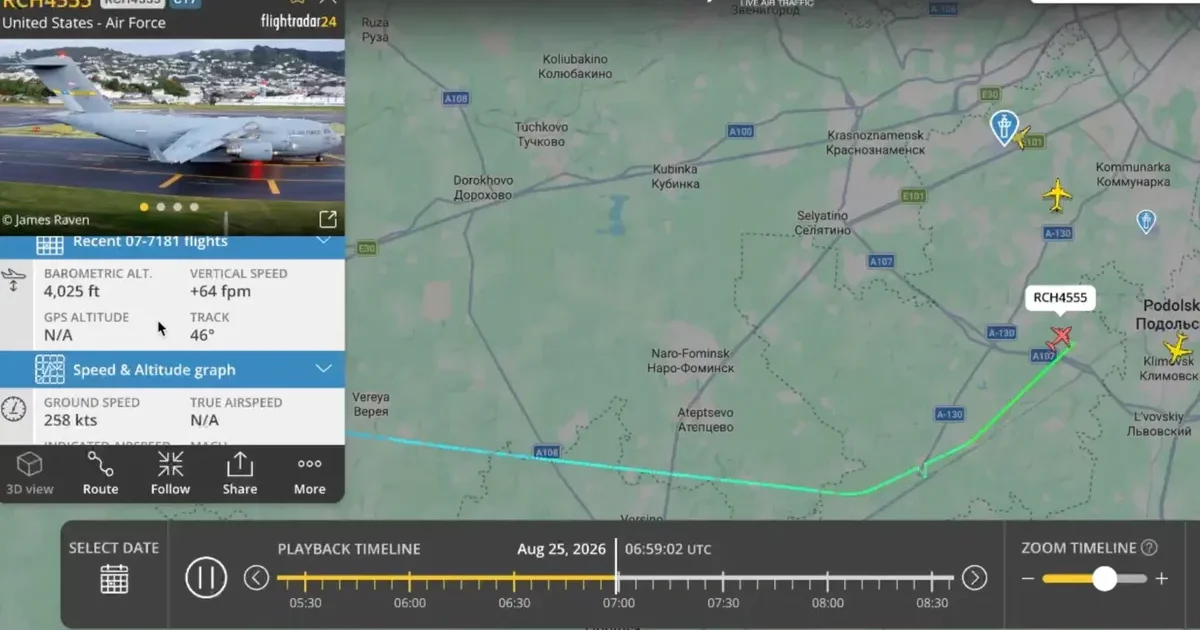This screenshot has height=630, width=1200.
Task: Show the fourth photo via carousel dot
Action: [194, 207]
